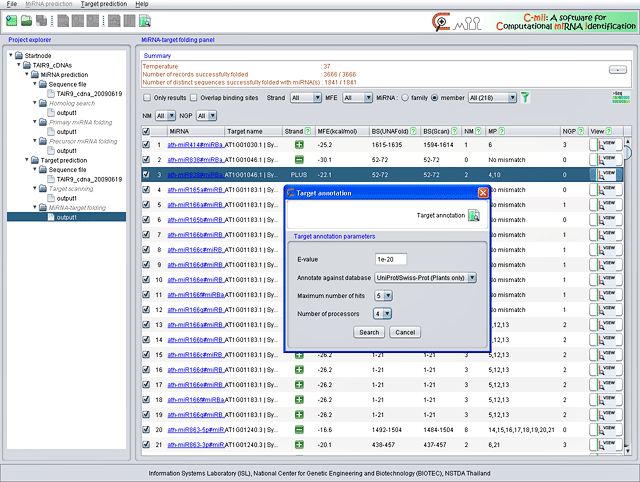Uncheck the checkbox for row 1
640x482 pixels.
point(146,144)
